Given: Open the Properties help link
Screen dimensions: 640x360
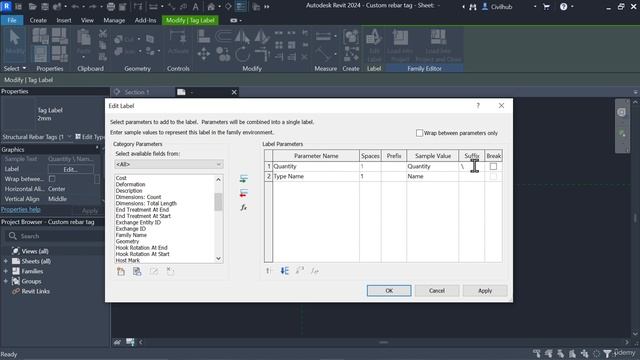Looking at the screenshot, I should tap(21, 209).
